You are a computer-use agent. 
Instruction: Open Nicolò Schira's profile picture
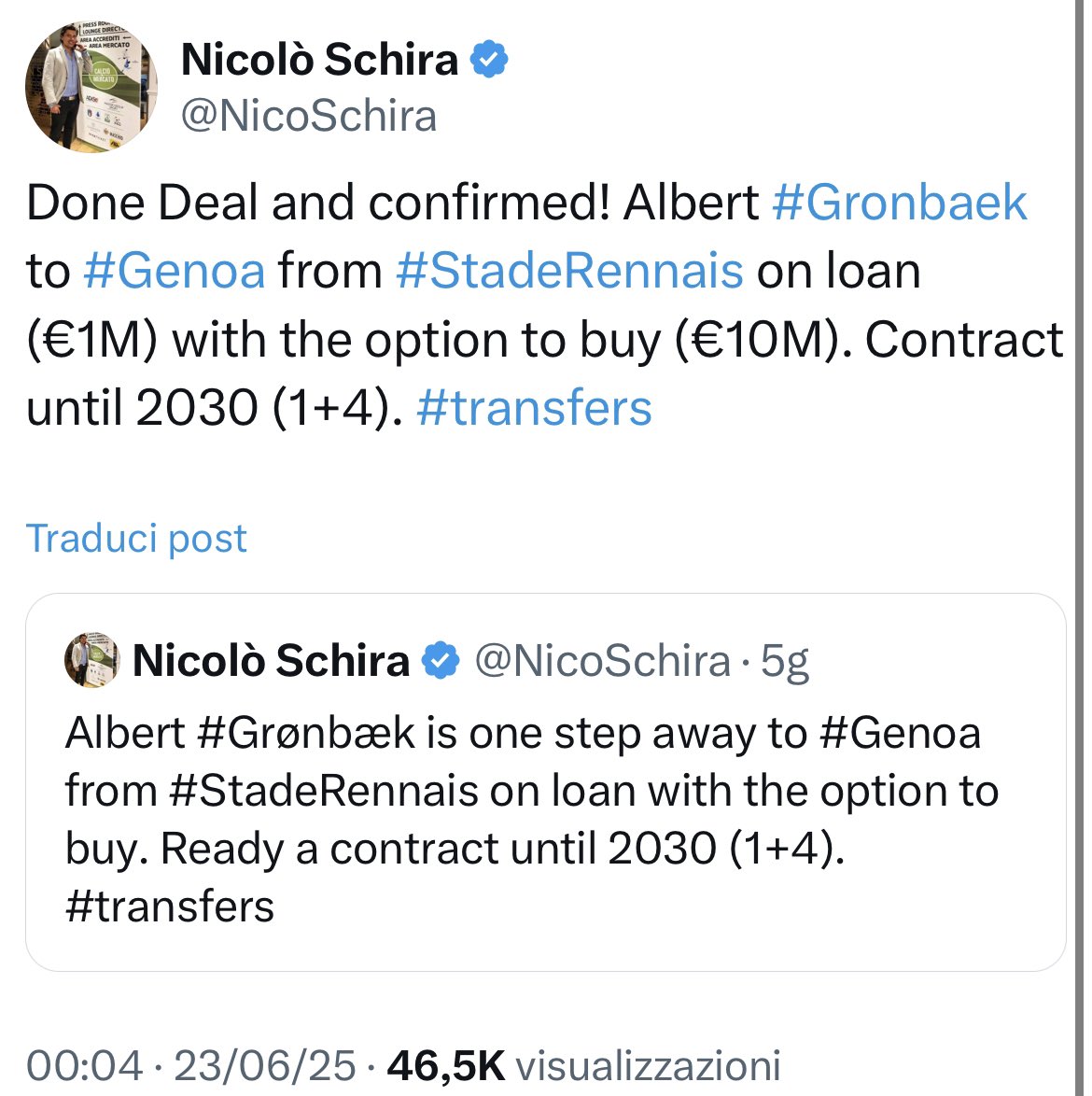pyautogui.click(x=91, y=87)
